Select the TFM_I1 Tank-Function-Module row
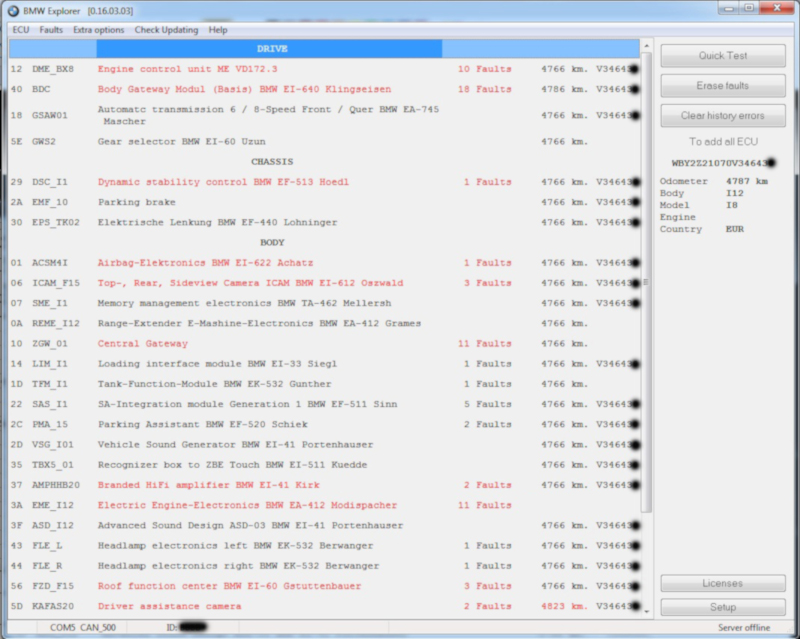This screenshot has width=800, height=639. pyautogui.click(x=324, y=384)
